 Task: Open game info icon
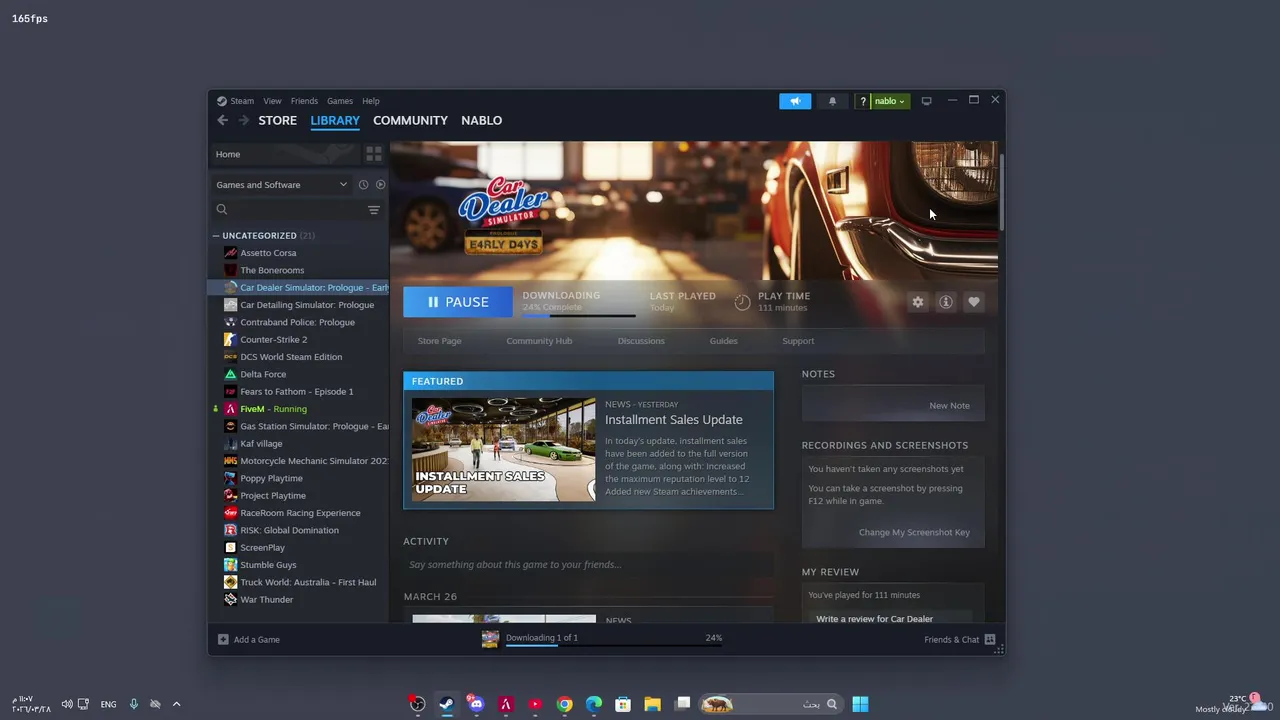click(946, 302)
